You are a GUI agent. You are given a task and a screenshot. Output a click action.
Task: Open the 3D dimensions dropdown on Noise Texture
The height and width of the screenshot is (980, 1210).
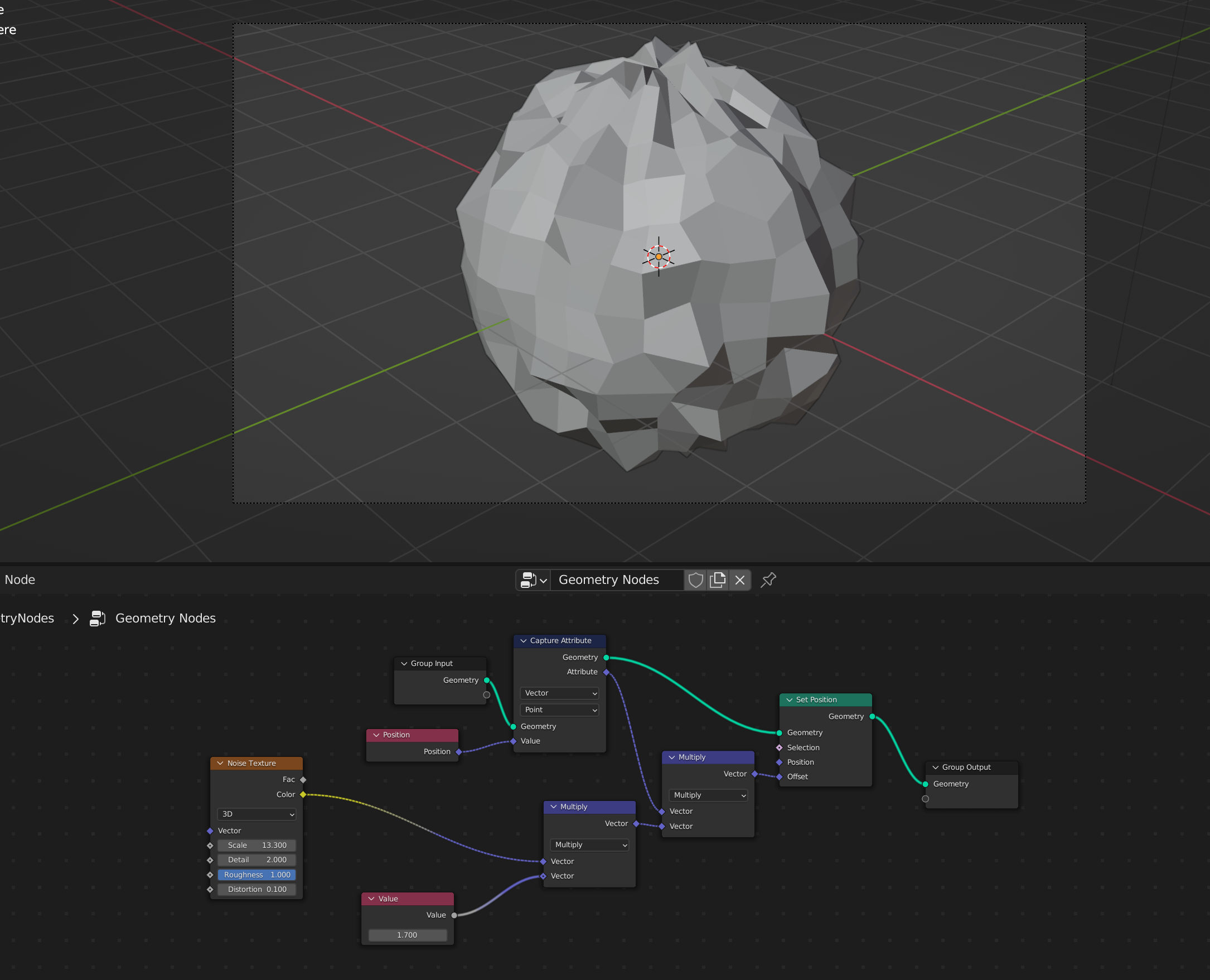click(256, 814)
